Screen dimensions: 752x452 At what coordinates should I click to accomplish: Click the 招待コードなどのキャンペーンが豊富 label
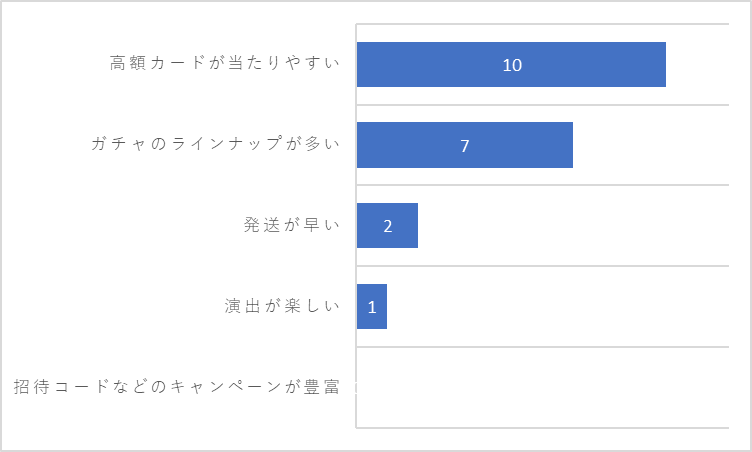click(x=176, y=387)
